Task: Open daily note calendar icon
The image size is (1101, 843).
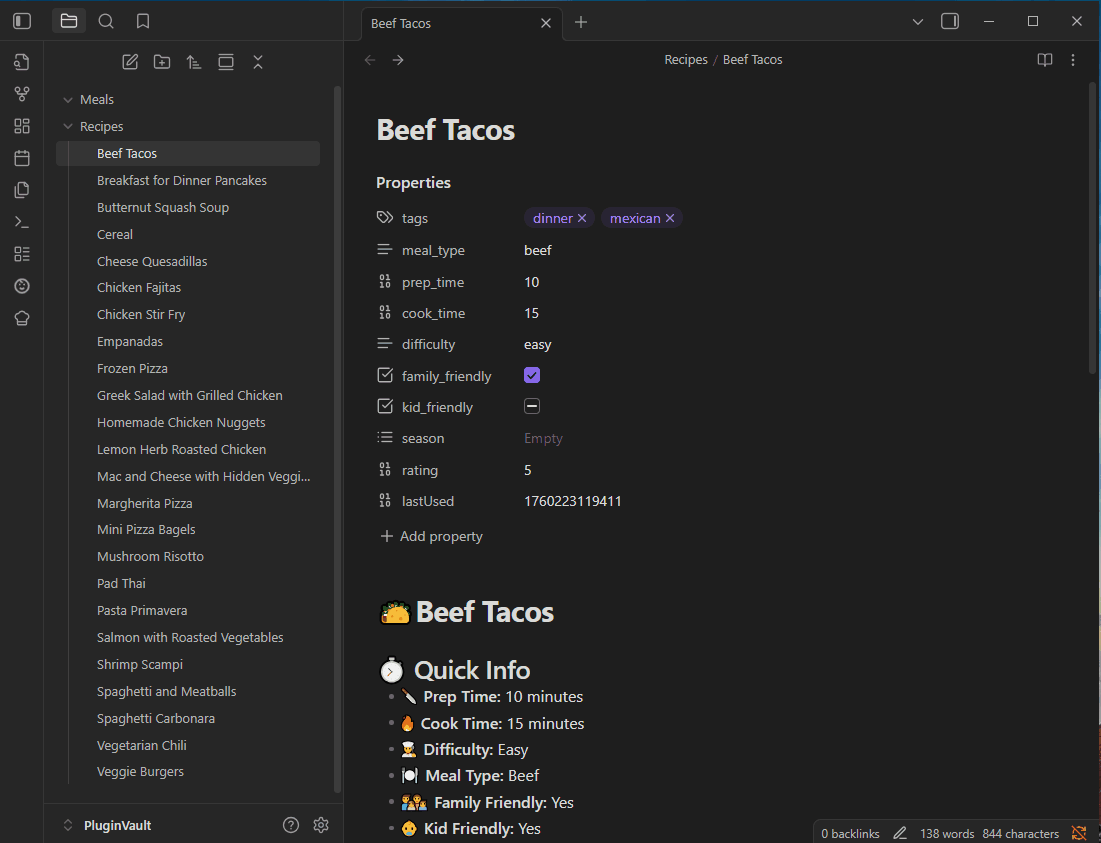Action: coord(22,158)
